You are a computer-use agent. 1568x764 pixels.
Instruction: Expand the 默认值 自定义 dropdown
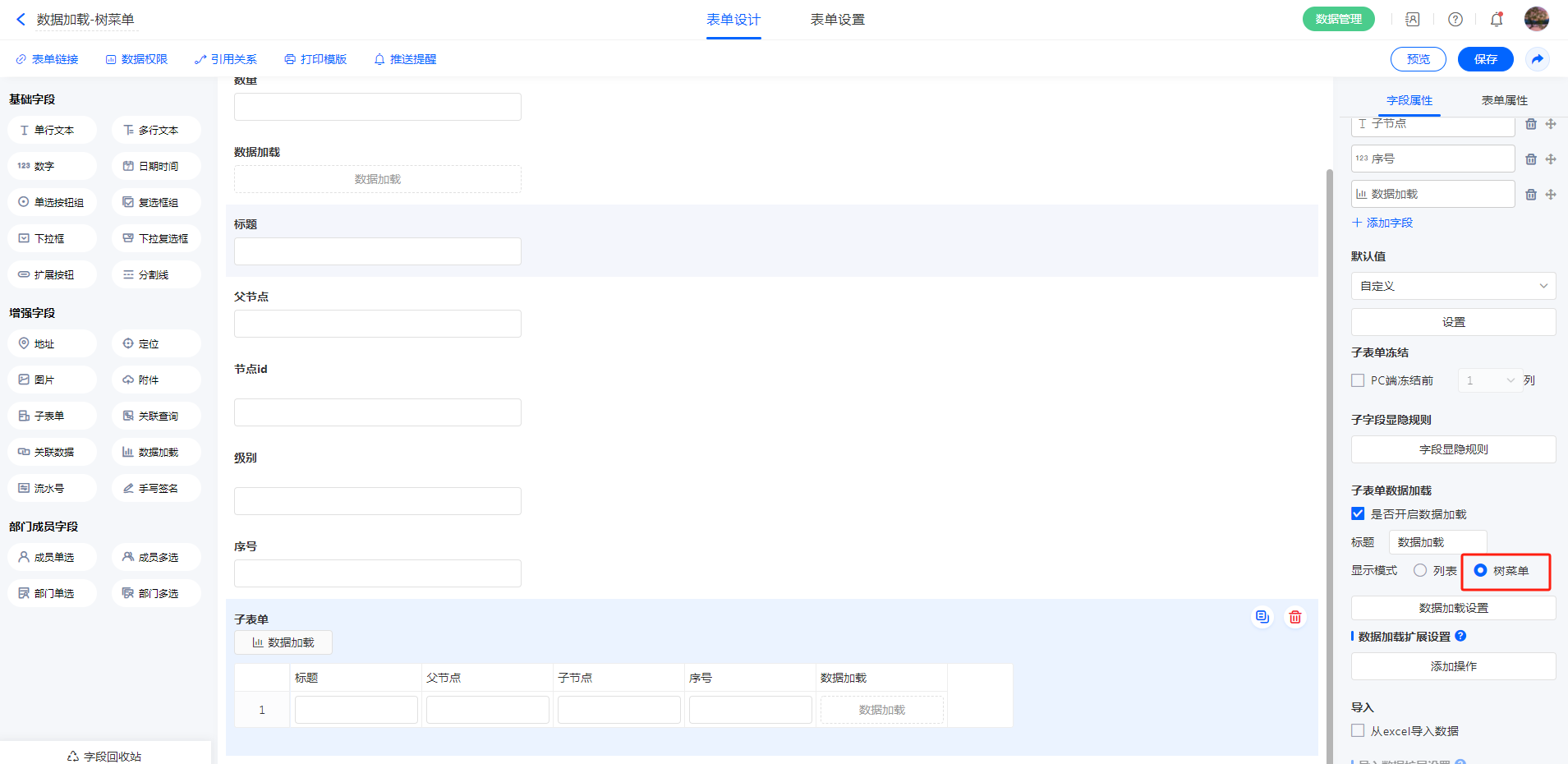click(x=1452, y=286)
